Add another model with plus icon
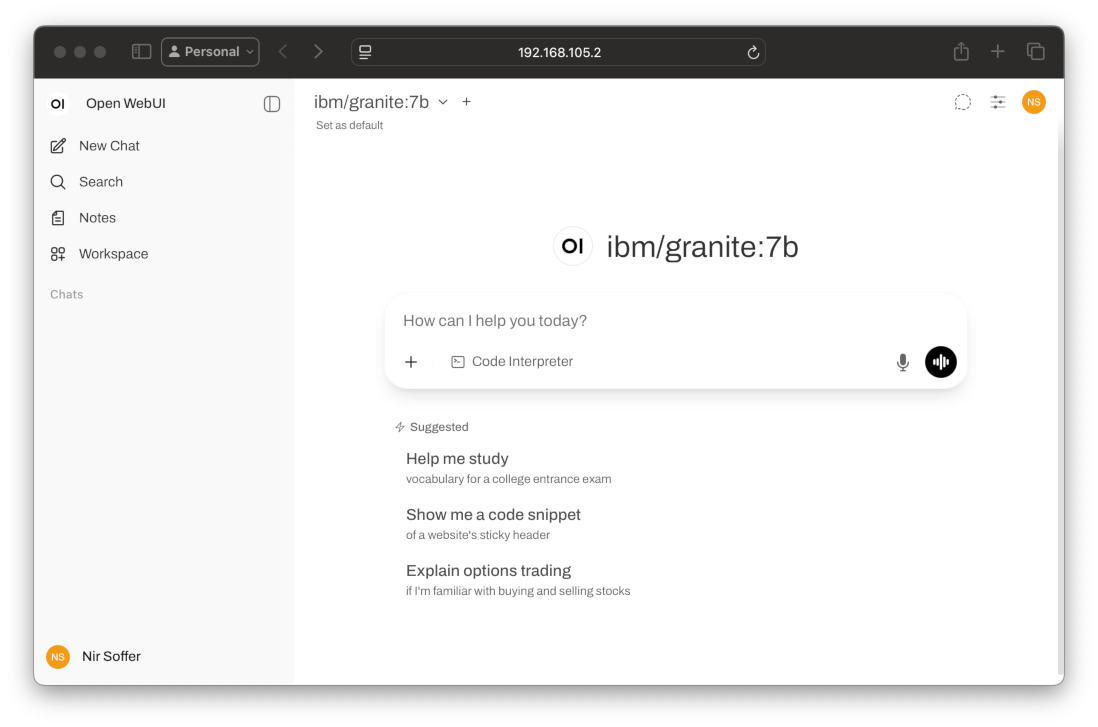 coord(466,102)
